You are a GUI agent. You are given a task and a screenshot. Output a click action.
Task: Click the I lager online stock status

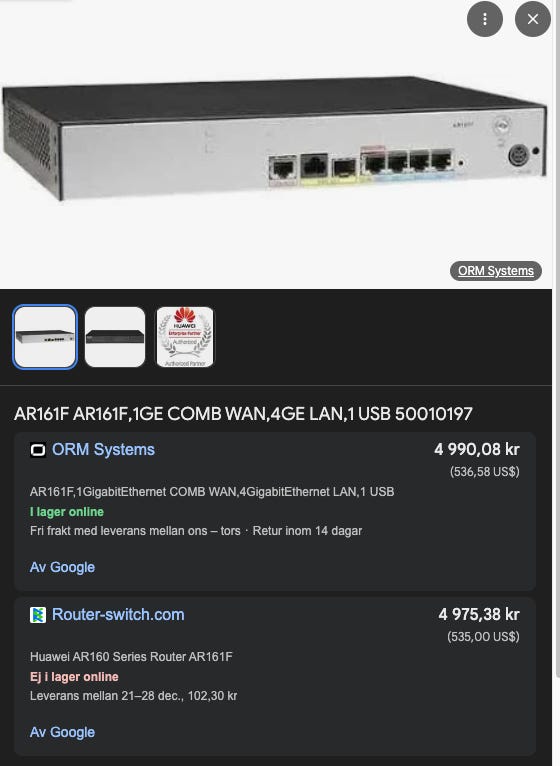(x=67, y=511)
